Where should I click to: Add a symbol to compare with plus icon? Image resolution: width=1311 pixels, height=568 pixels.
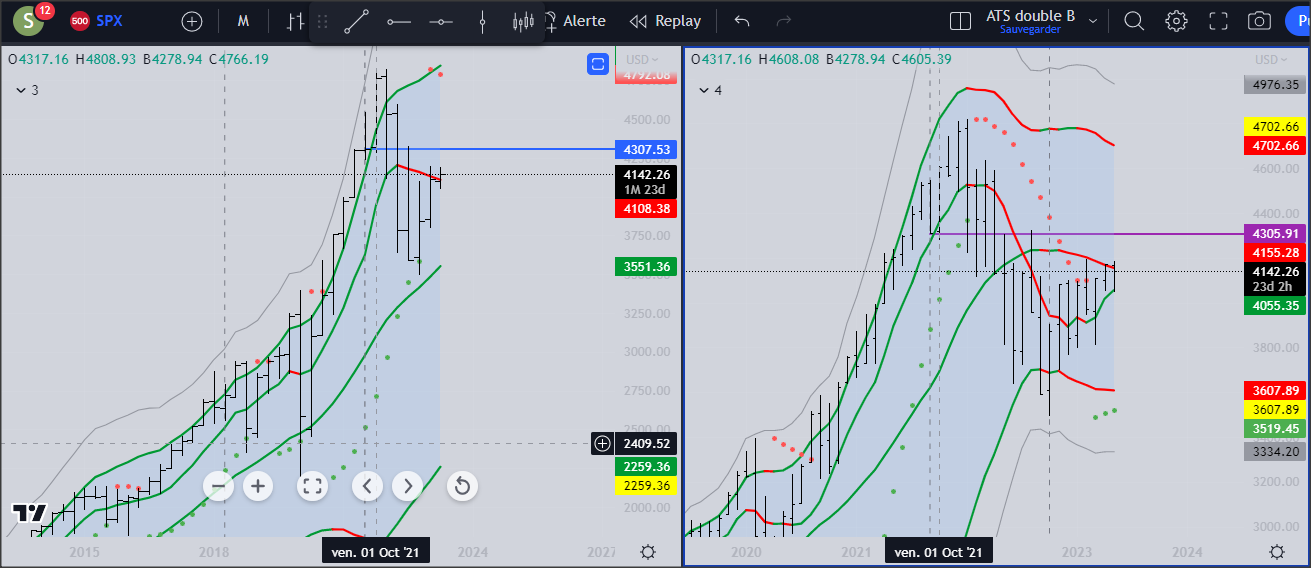[192, 21]
